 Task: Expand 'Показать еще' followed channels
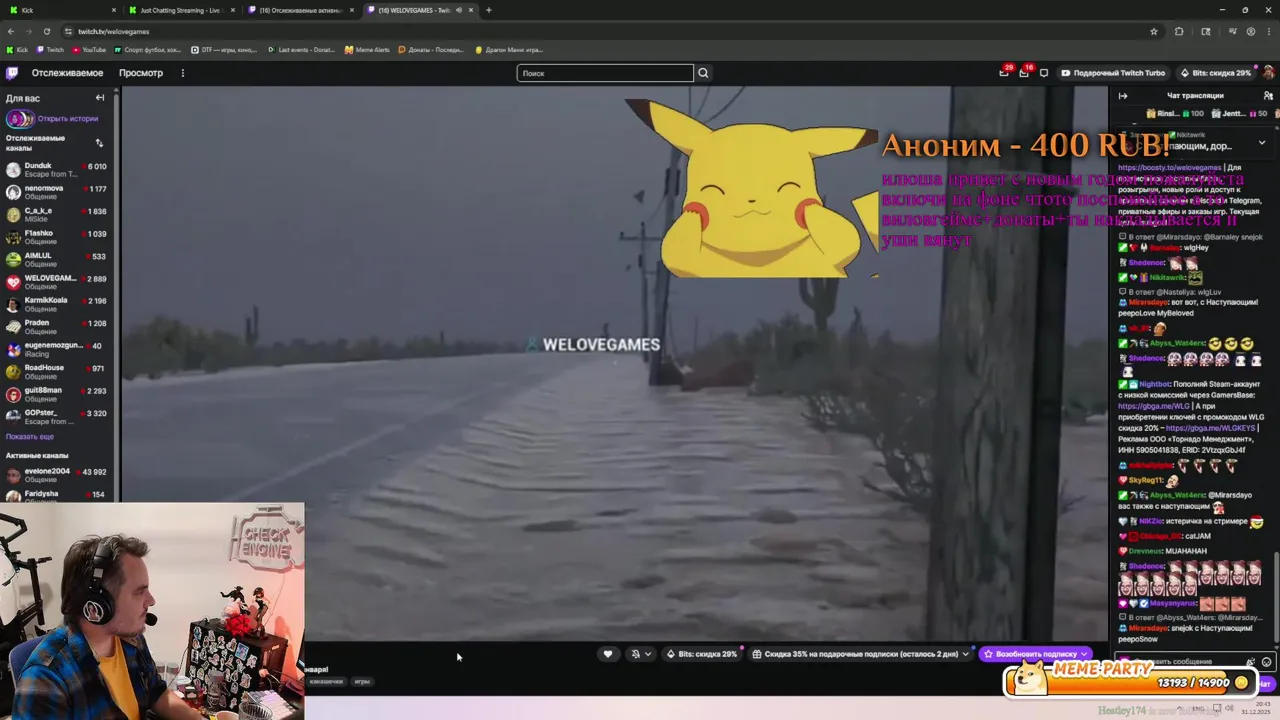coord(30,437)
